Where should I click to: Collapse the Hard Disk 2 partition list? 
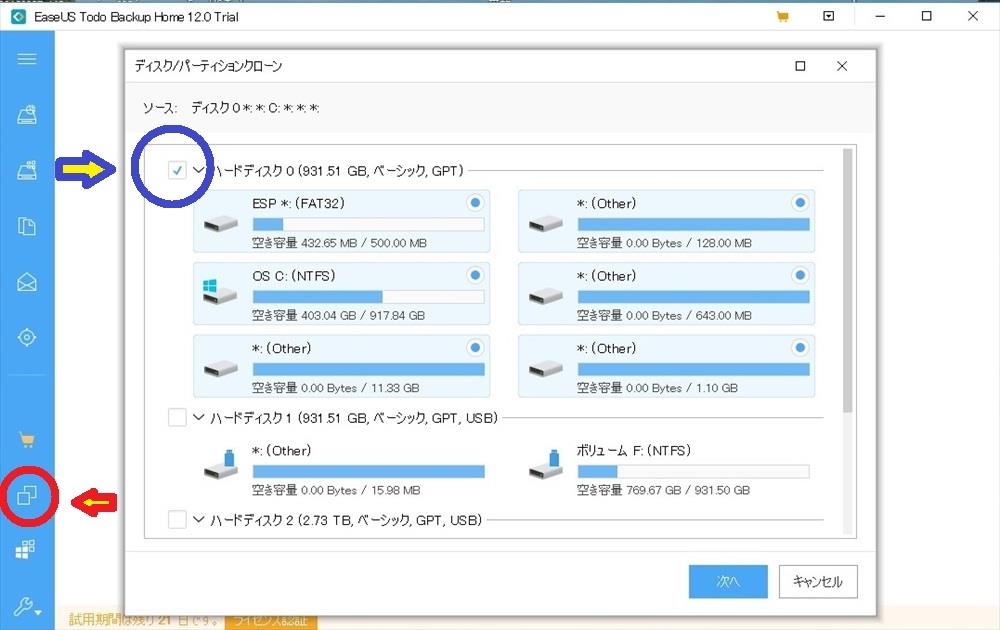[199, 520]
